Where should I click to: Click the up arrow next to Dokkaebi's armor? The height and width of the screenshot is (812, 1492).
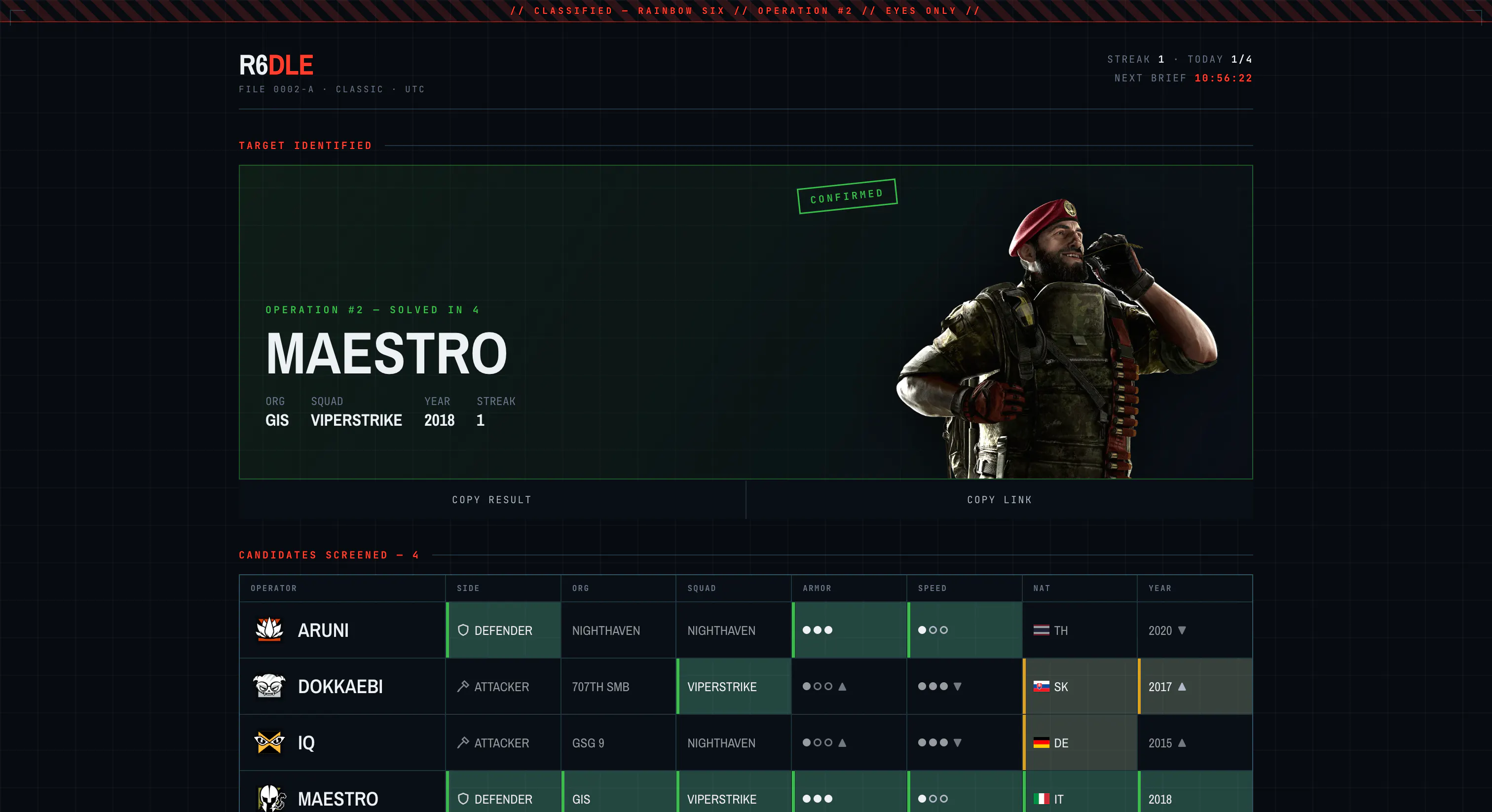point(842,686)
